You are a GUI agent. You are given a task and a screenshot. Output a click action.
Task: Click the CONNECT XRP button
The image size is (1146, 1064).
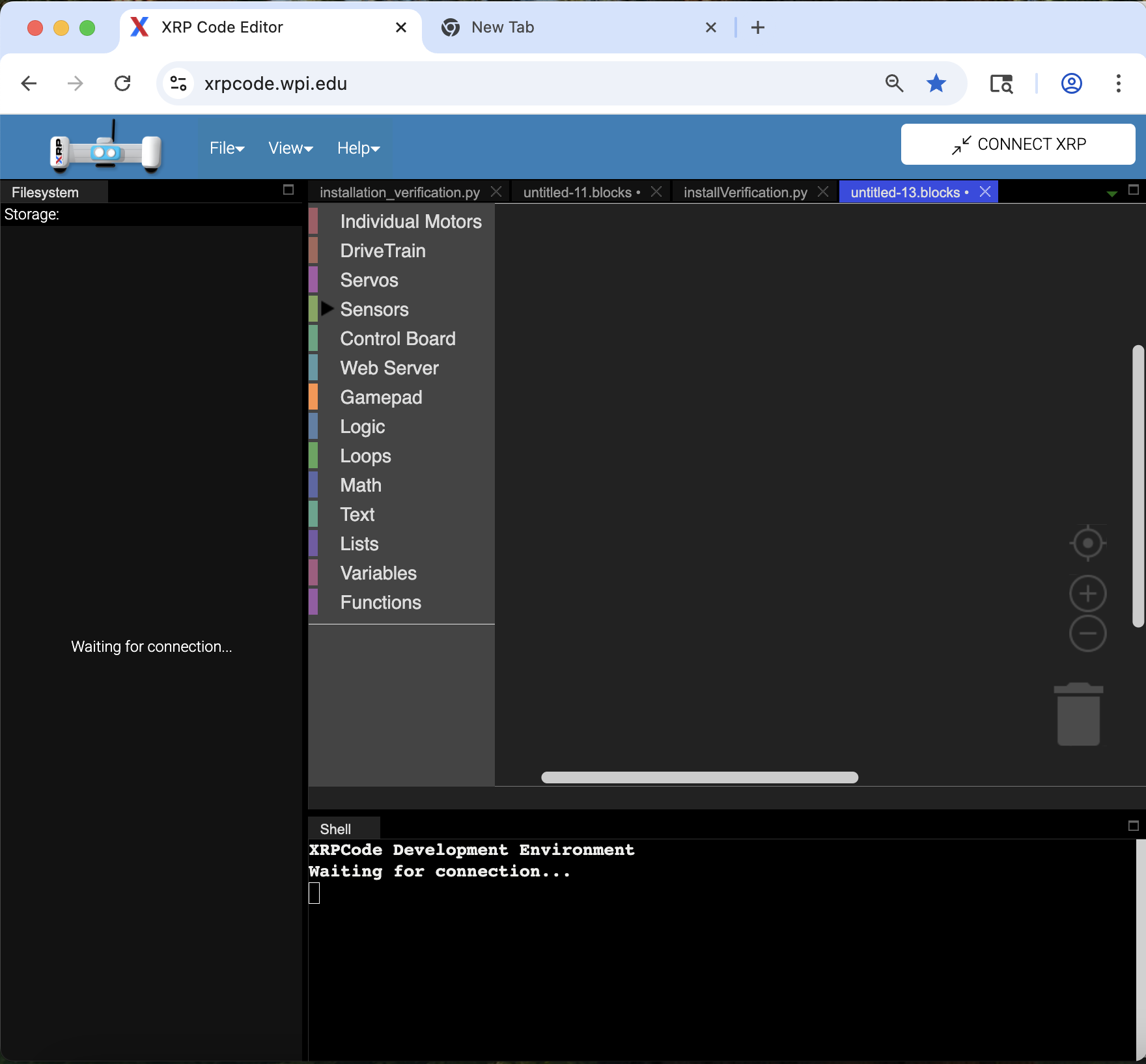[x=1018, y=144]
